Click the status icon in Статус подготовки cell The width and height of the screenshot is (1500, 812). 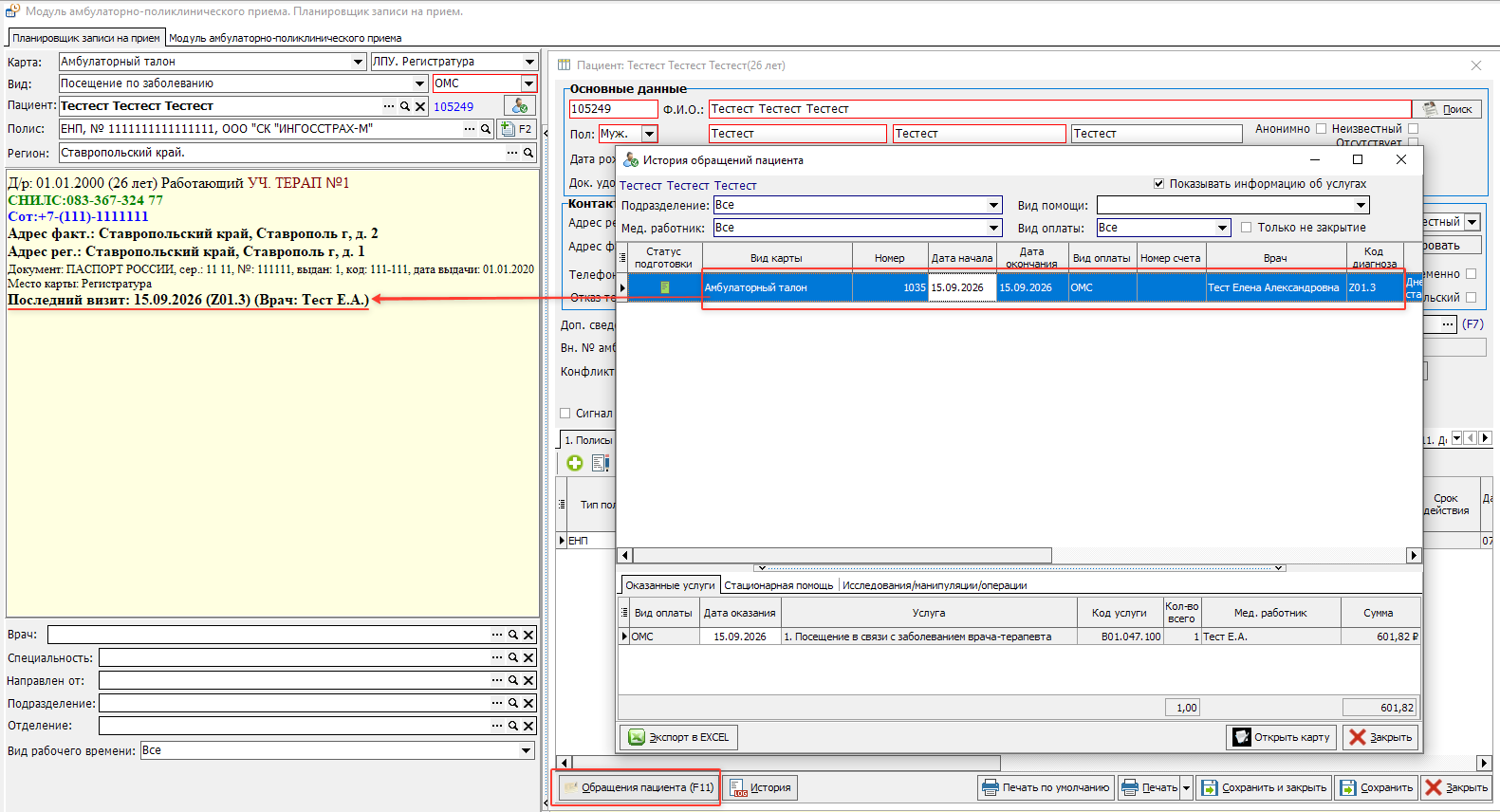[x=665, y=287]
